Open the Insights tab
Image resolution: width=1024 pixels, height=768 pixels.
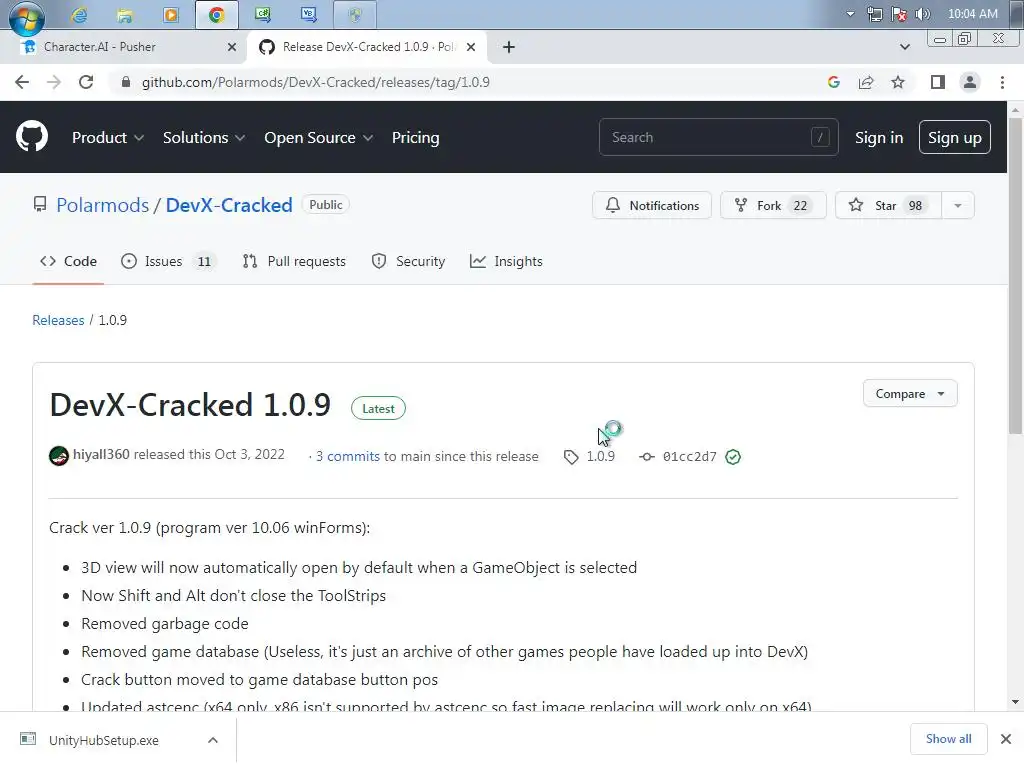click(x=506, y=261)
